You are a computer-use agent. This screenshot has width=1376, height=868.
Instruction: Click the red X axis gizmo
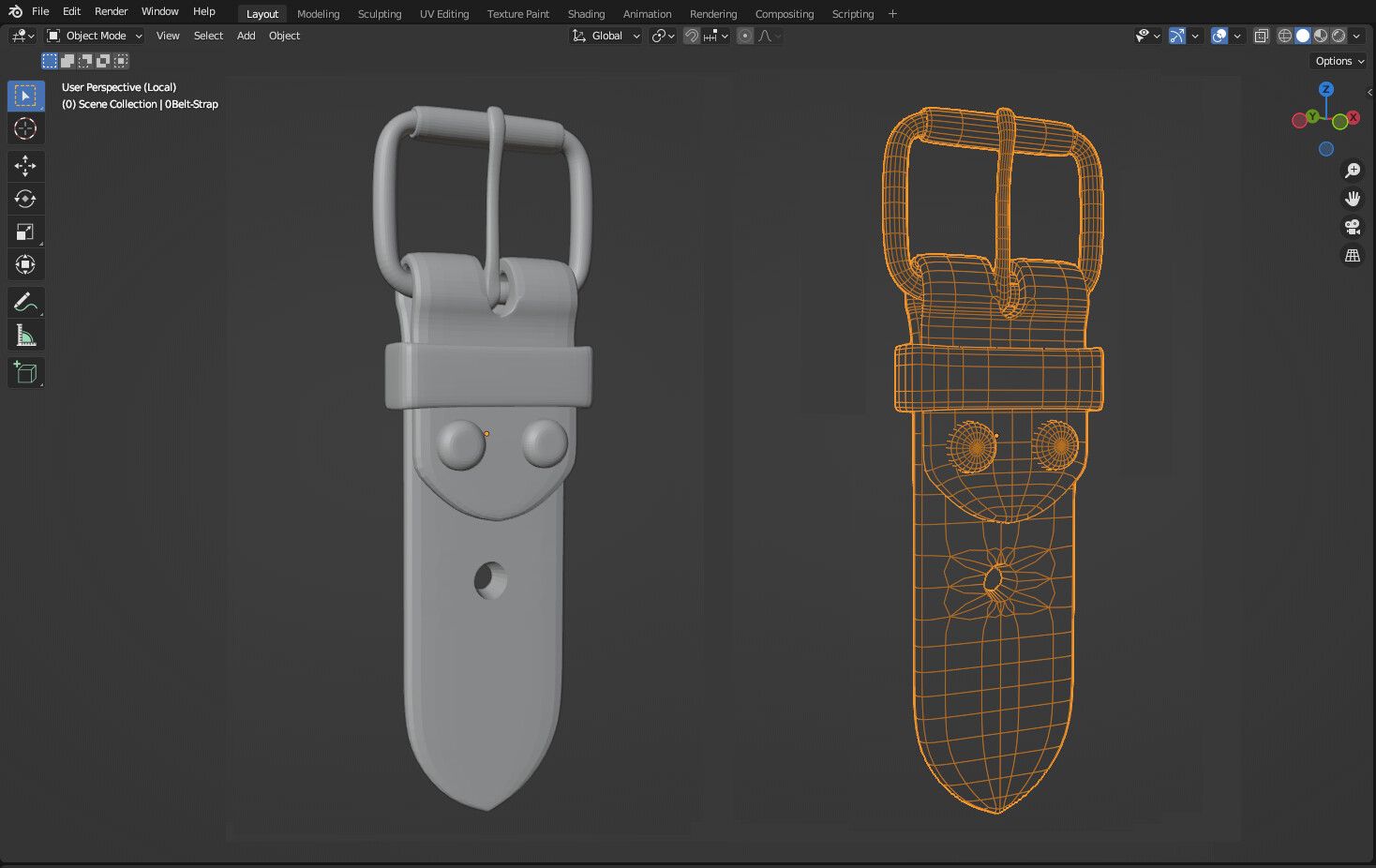pos(1354,118)
